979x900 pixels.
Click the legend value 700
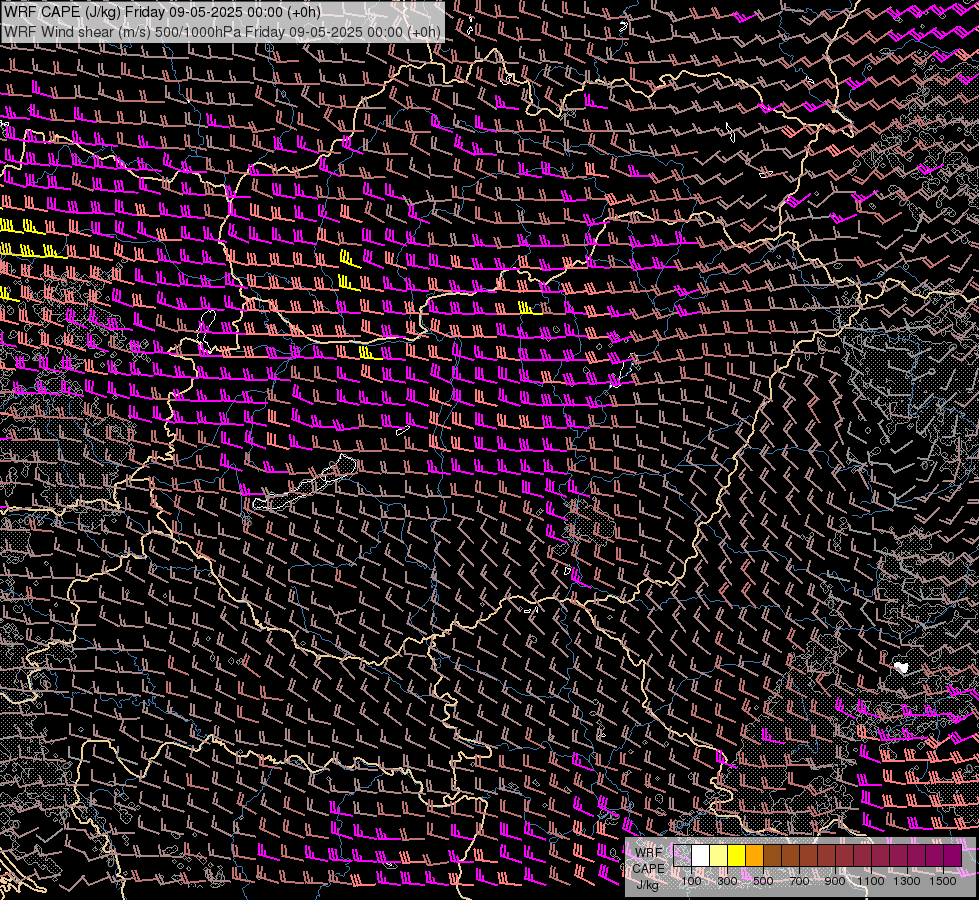[x=799, y=881]
